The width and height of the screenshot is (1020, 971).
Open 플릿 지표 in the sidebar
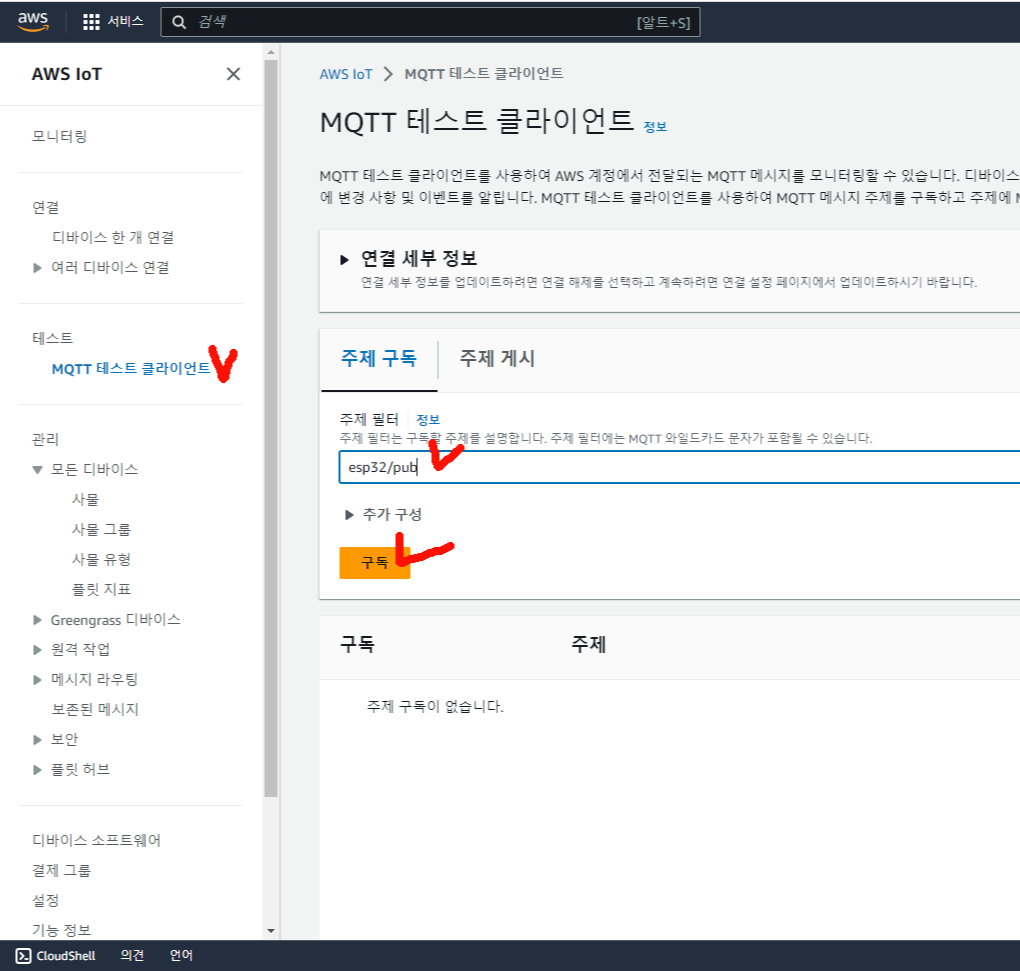tap(101, 589)
